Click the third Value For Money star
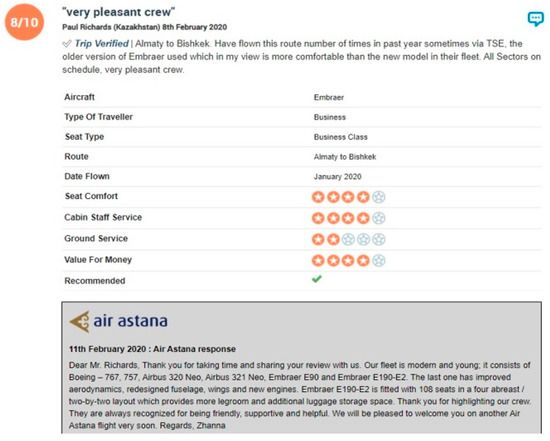 (348, 260)
